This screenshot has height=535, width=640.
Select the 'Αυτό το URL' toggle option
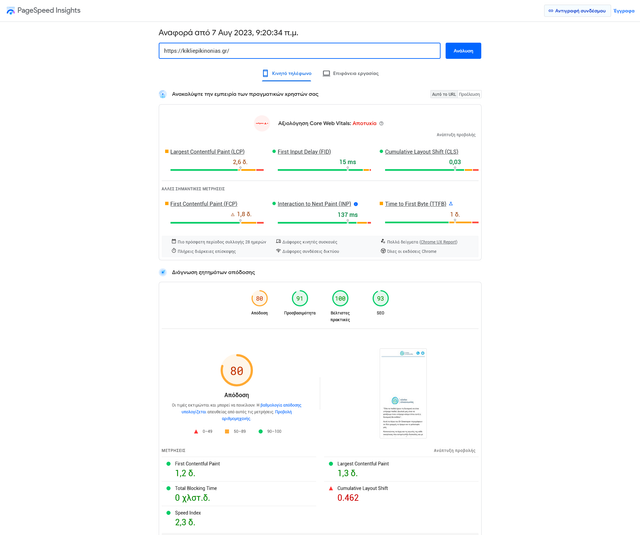point(444,94)
